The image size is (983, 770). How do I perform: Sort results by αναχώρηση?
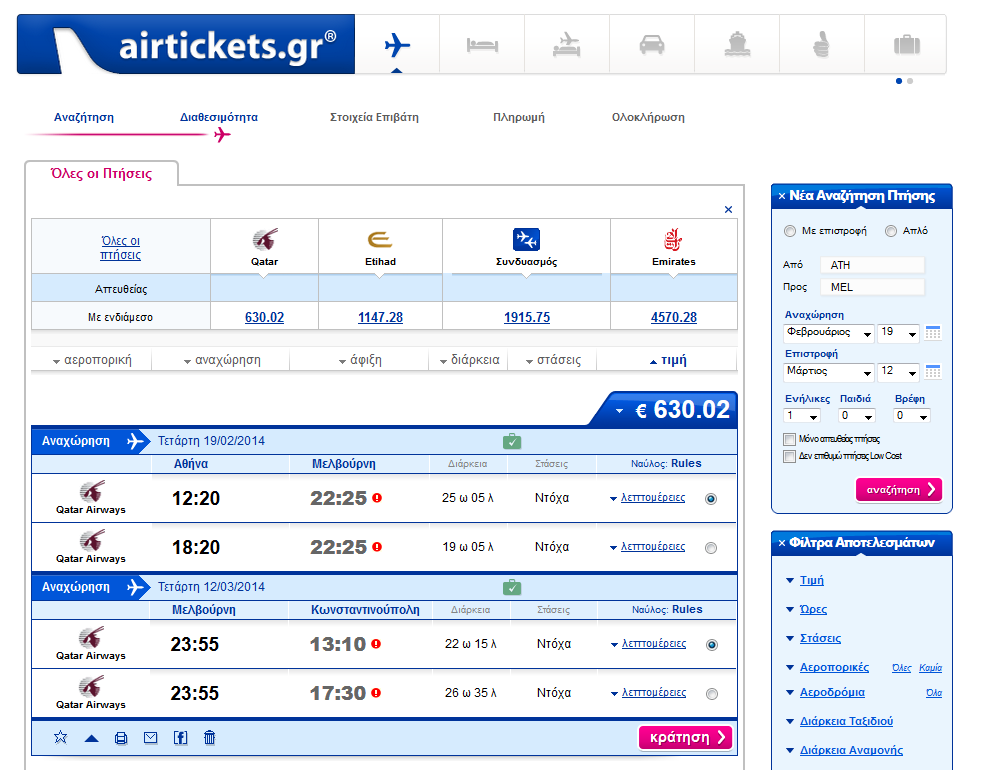222,360
